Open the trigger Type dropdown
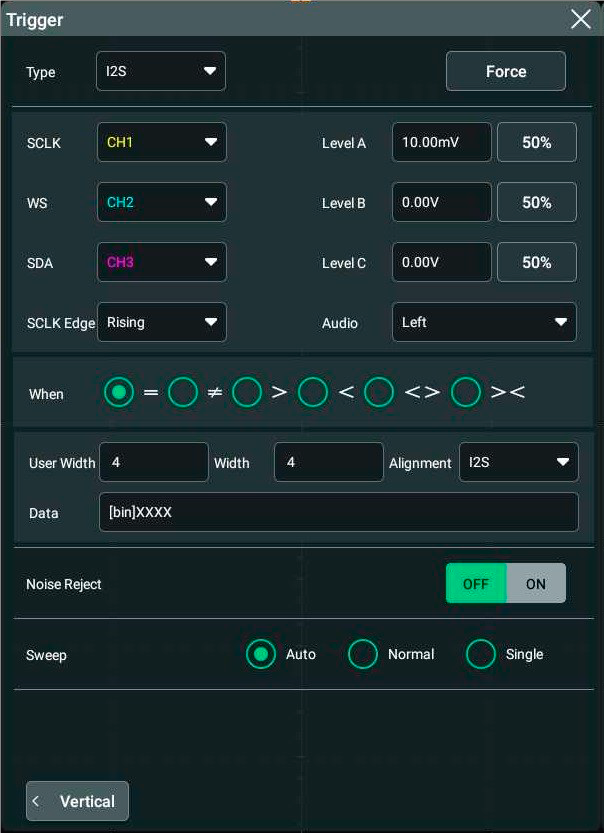The height and width of the screenshot is (833, 604). pos(161,72)
